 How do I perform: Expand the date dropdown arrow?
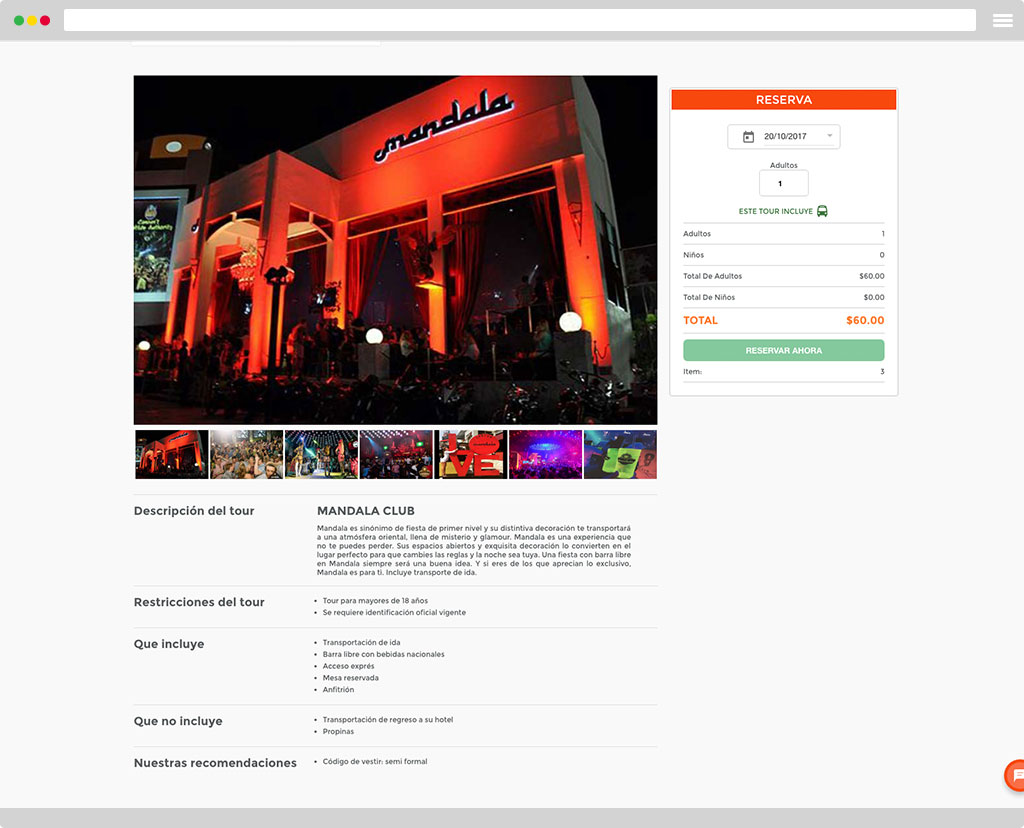[x=829, y=136]
